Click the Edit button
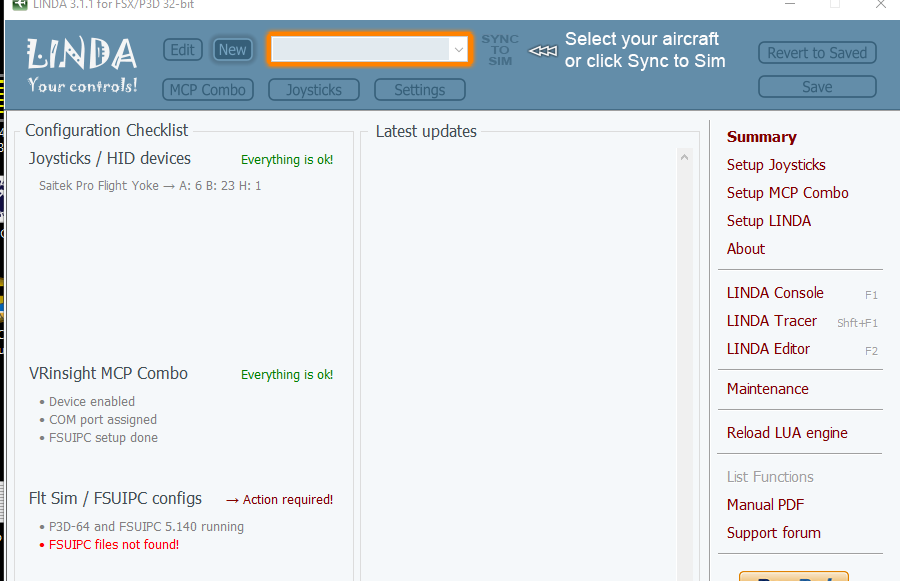 (x=183, y=50)
